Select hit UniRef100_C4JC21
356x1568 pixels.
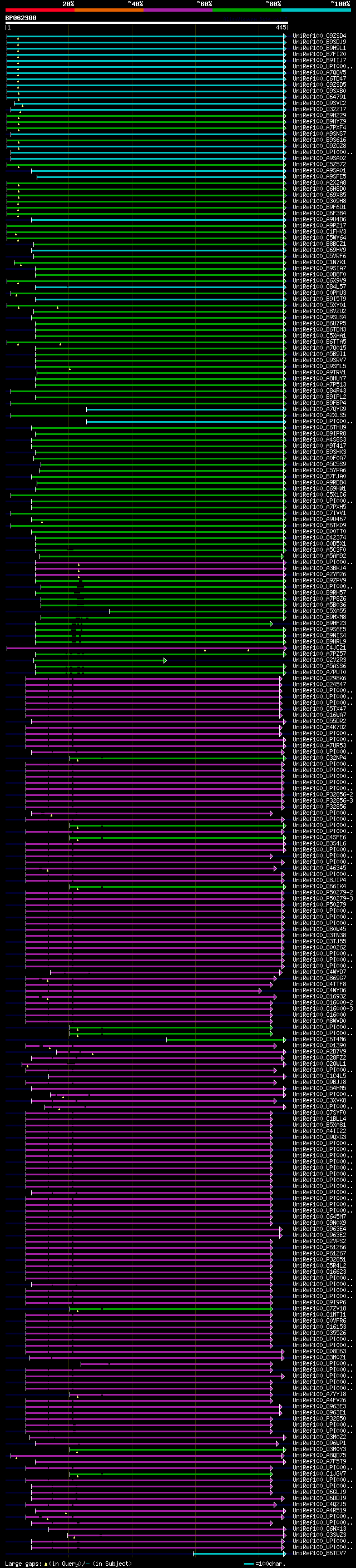coord(319,648)
